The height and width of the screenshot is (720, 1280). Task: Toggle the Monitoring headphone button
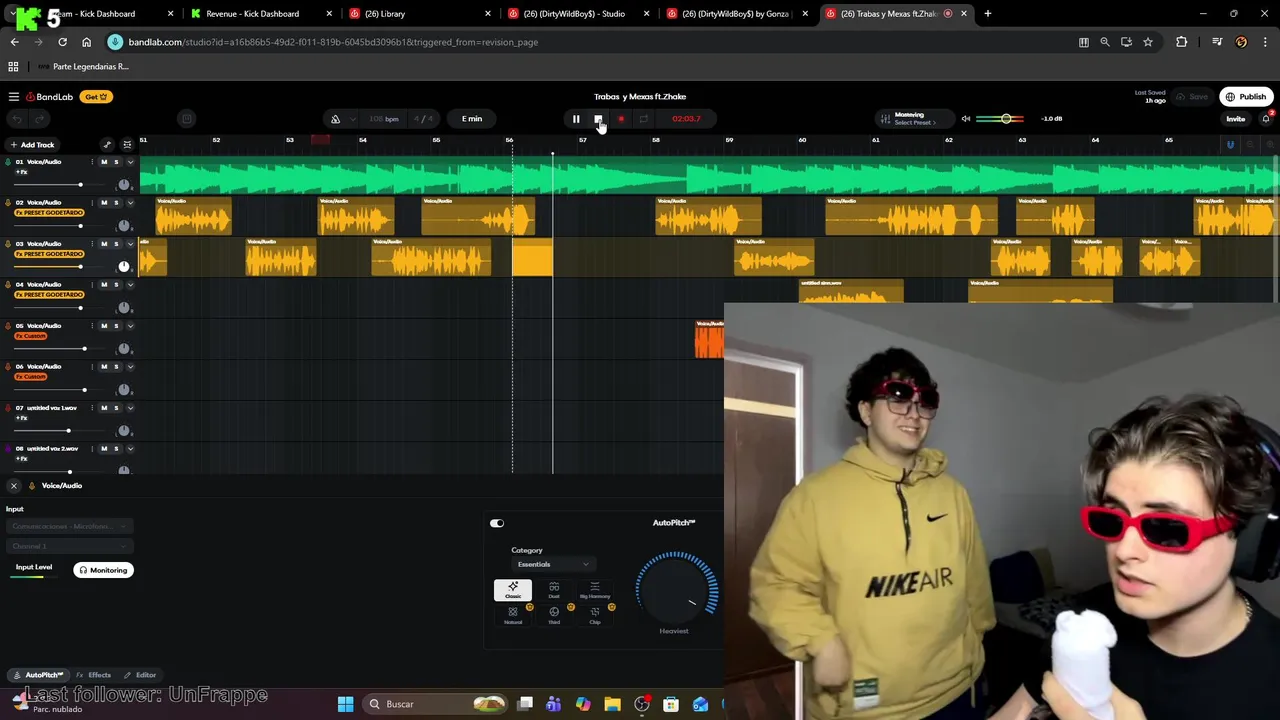coord(103,570)
